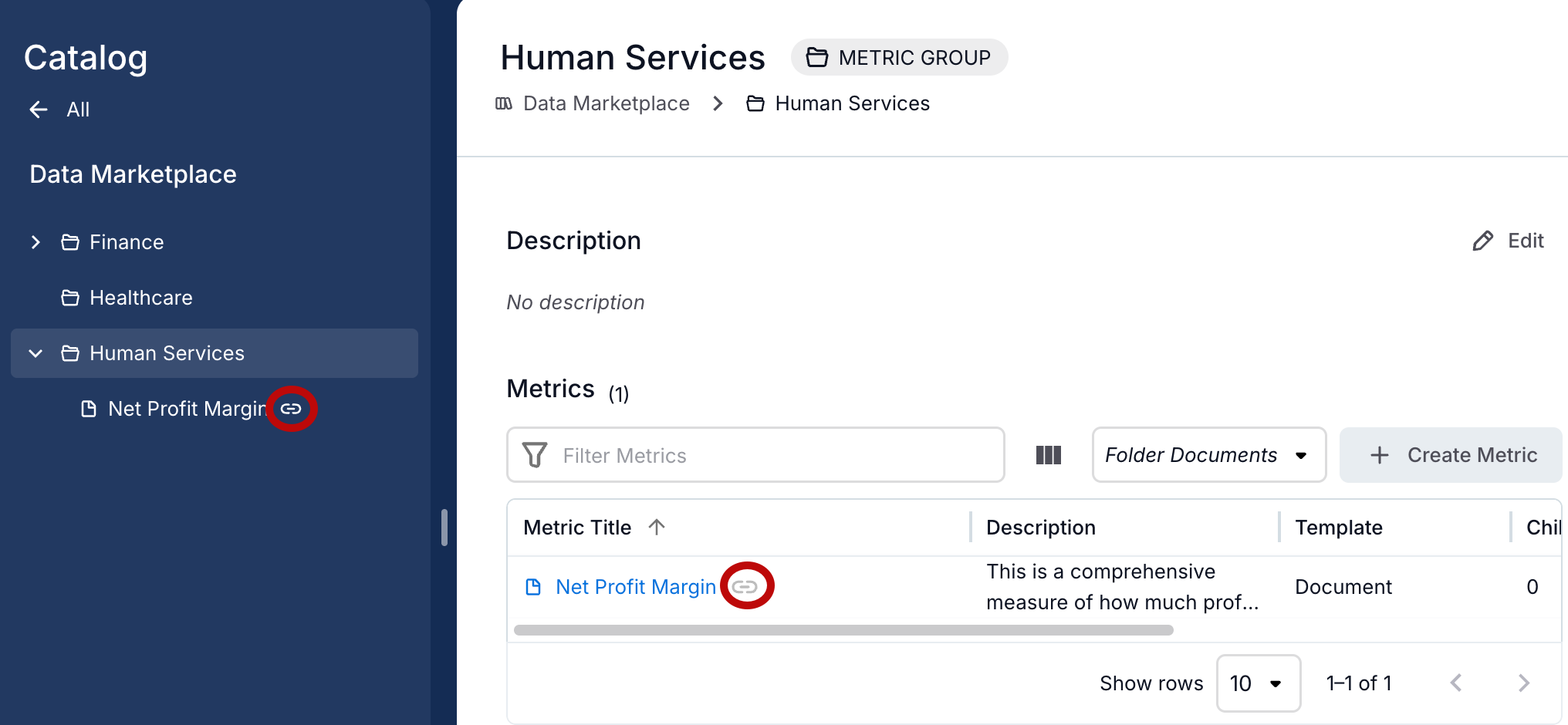Click the sort arrow on Metric Title

(x=657, y=528)
